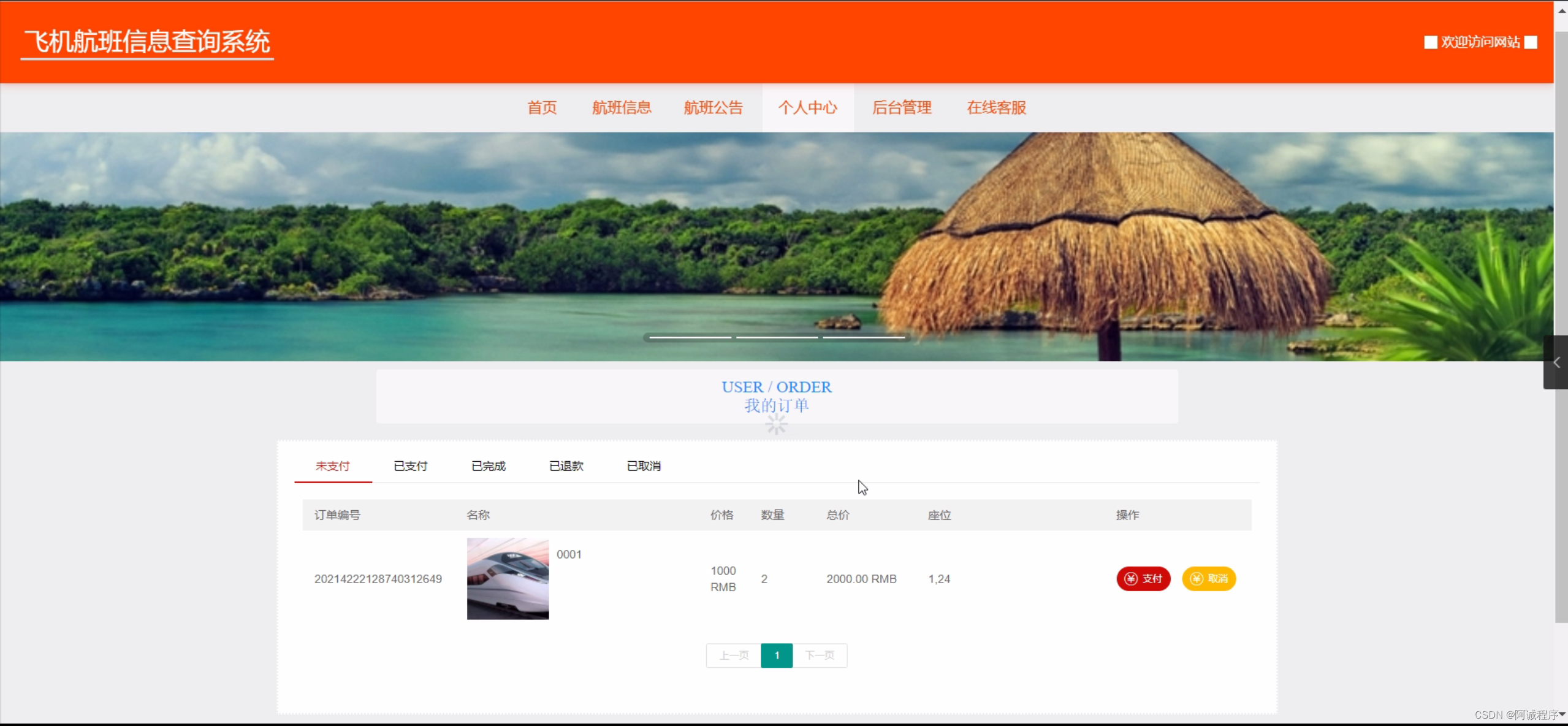Select the 已完成 tab

tap(488, 466)
